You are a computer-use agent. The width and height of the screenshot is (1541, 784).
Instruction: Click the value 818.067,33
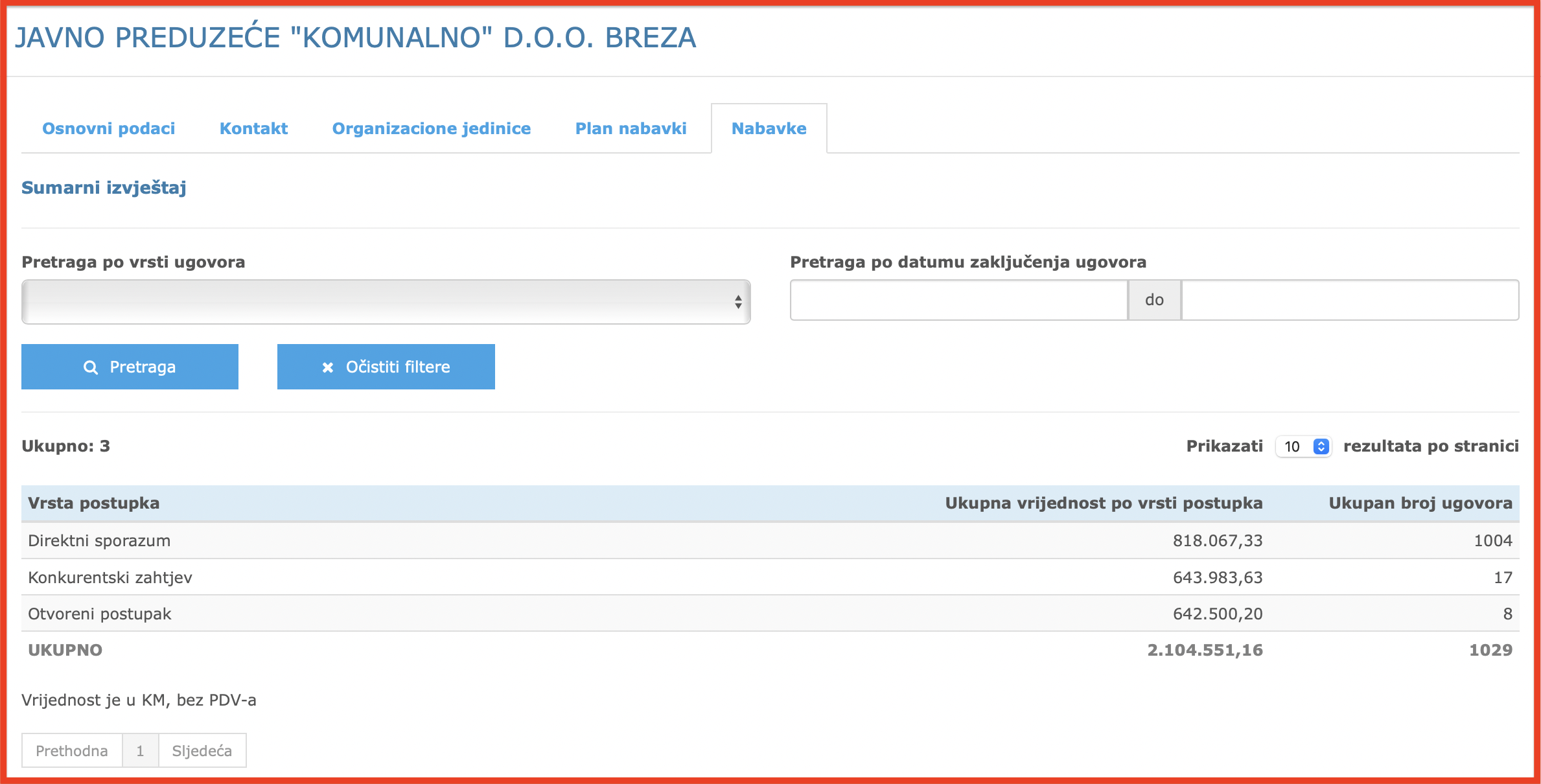coord(1218,540)
